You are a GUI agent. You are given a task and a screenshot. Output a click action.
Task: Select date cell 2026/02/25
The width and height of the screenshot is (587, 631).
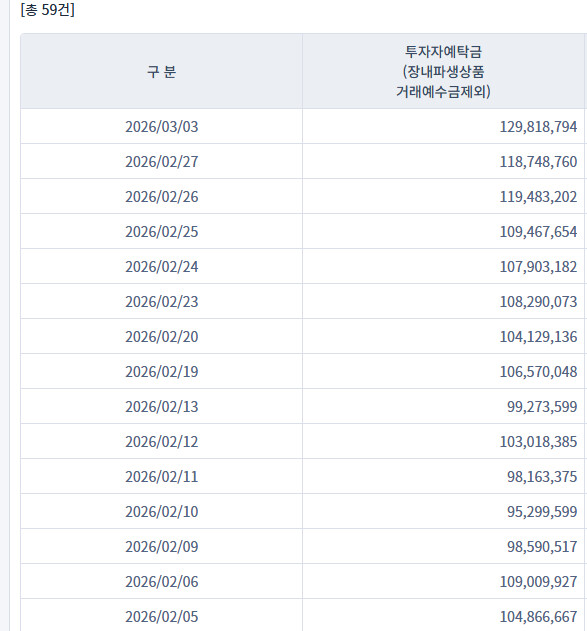point(161,232)
